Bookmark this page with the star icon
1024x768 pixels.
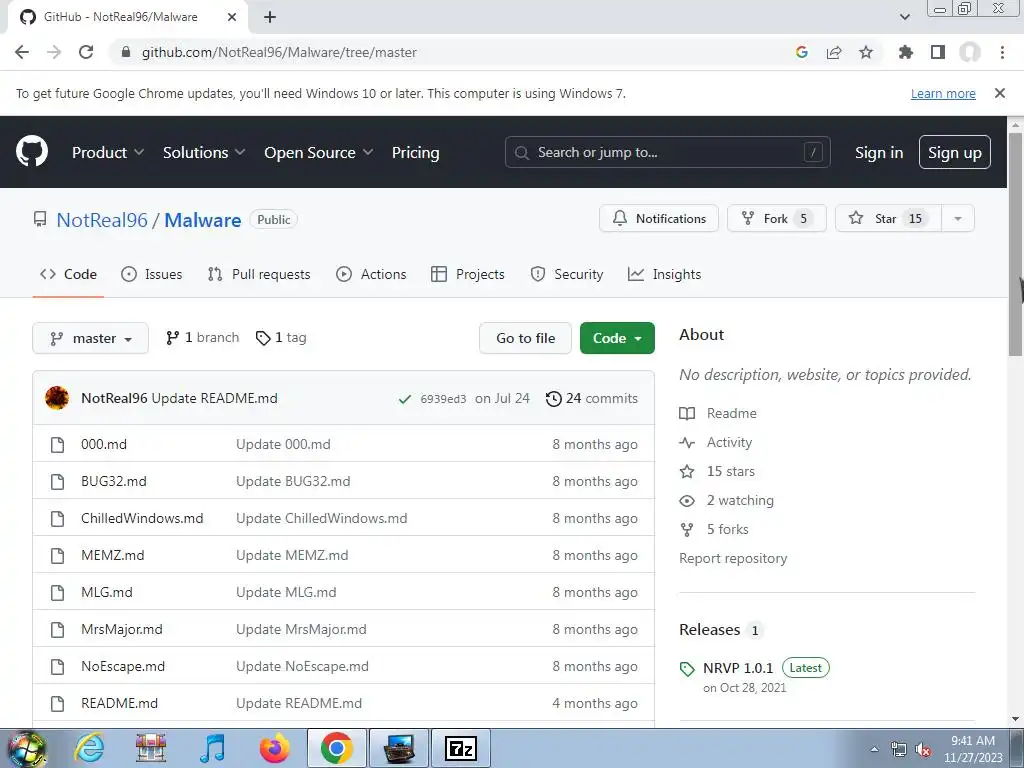(x=866, y=52)
